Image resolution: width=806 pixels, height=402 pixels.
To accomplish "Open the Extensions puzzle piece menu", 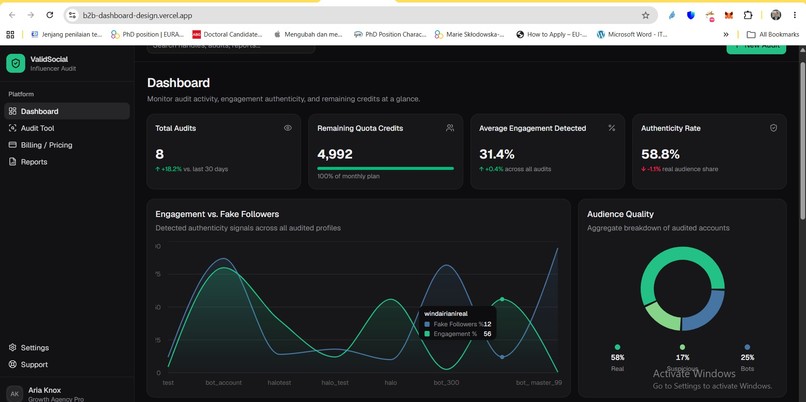I will 748,15.
